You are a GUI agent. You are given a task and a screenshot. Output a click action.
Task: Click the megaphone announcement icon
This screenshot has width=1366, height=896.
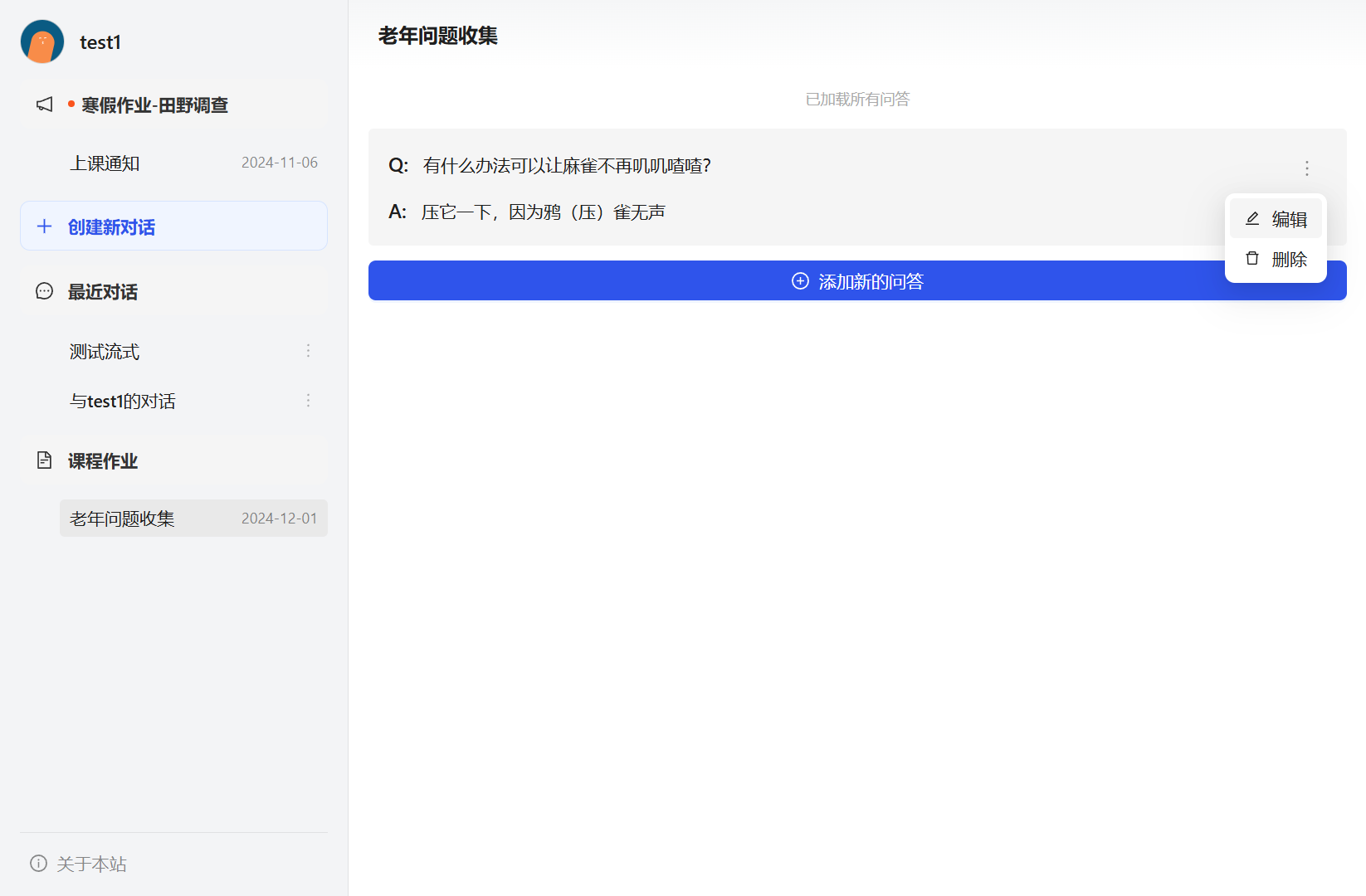pos(45,105)
